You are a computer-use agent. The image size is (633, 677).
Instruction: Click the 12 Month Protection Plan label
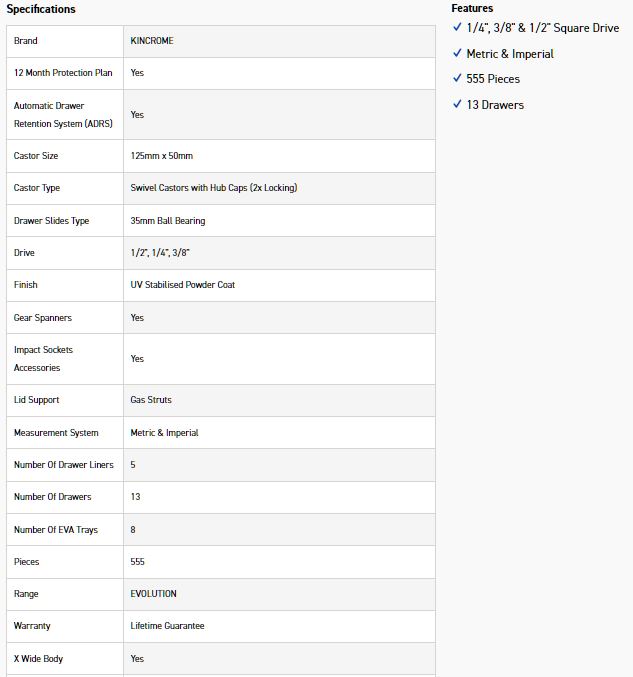point(63,73)
